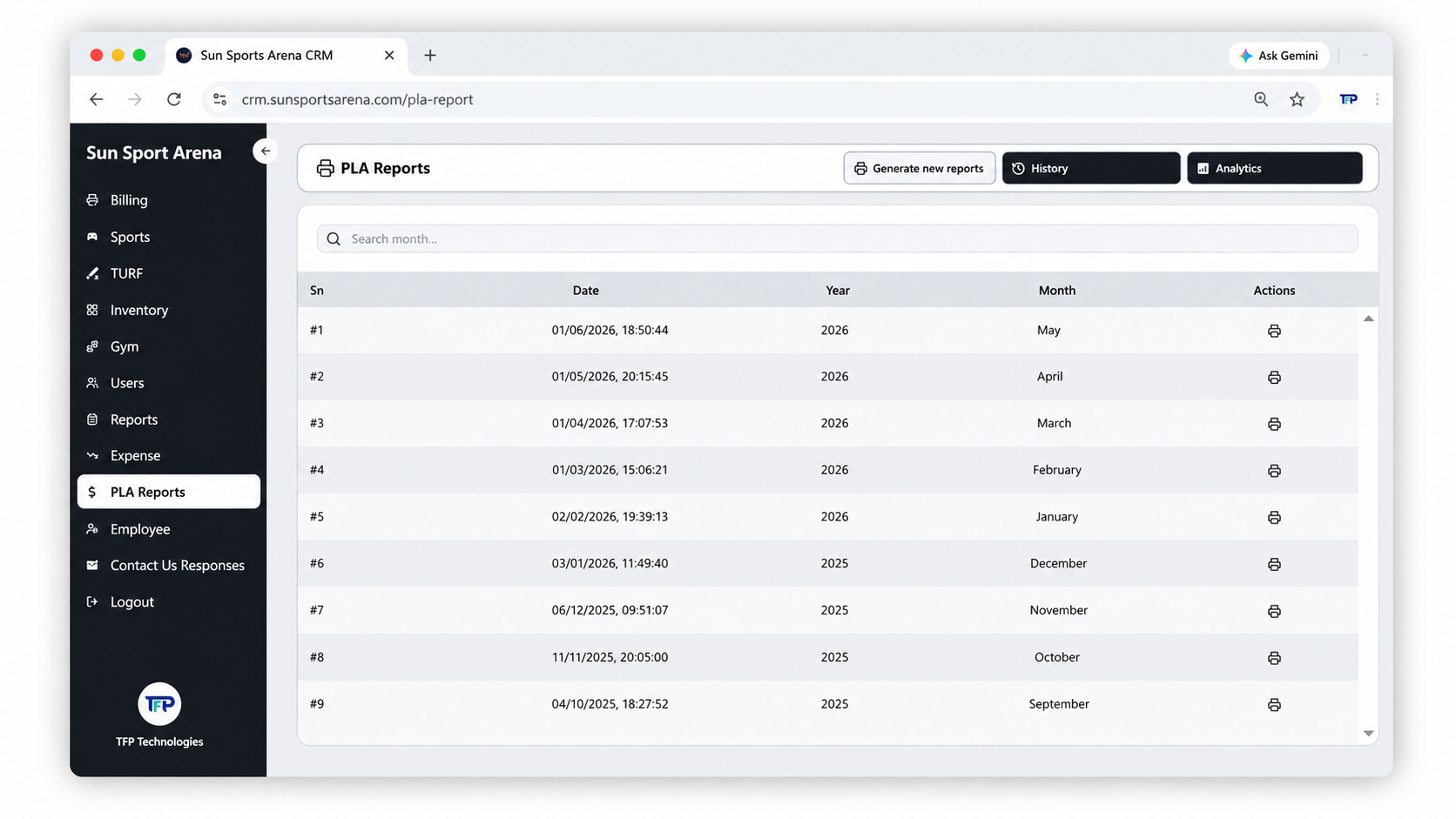Open browser zoom magnifier icon

[x=1261, y=99]
